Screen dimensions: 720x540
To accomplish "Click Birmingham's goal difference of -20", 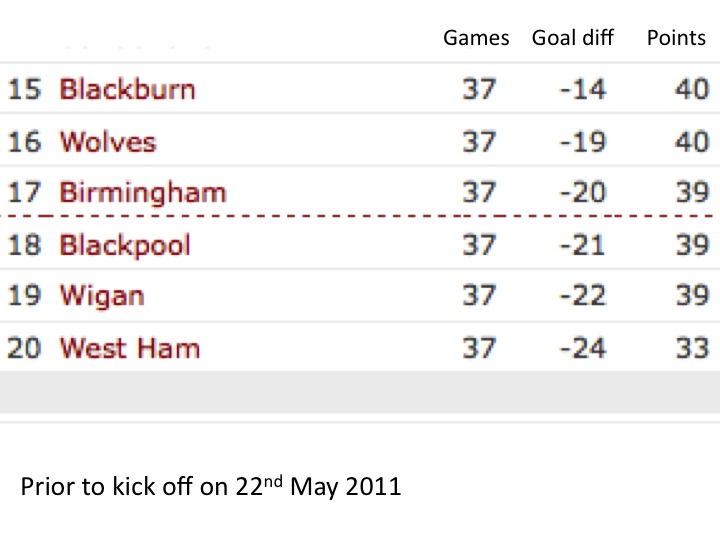I will click(x=582, y=192).
